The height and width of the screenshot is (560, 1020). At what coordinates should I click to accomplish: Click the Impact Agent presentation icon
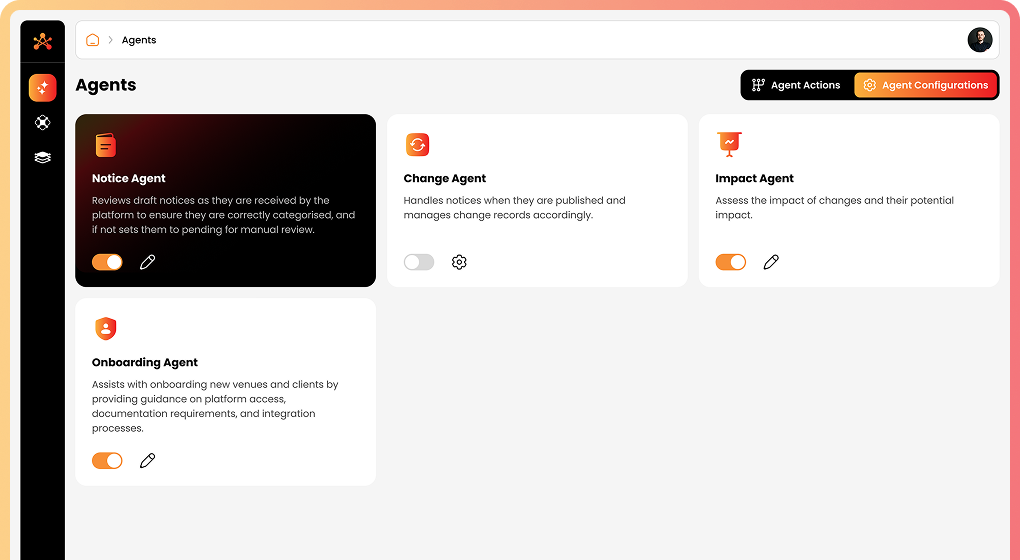coord(729,144)
